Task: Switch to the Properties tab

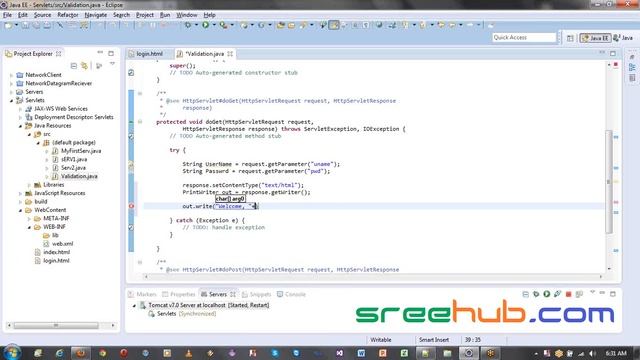Action: point(178,294)
